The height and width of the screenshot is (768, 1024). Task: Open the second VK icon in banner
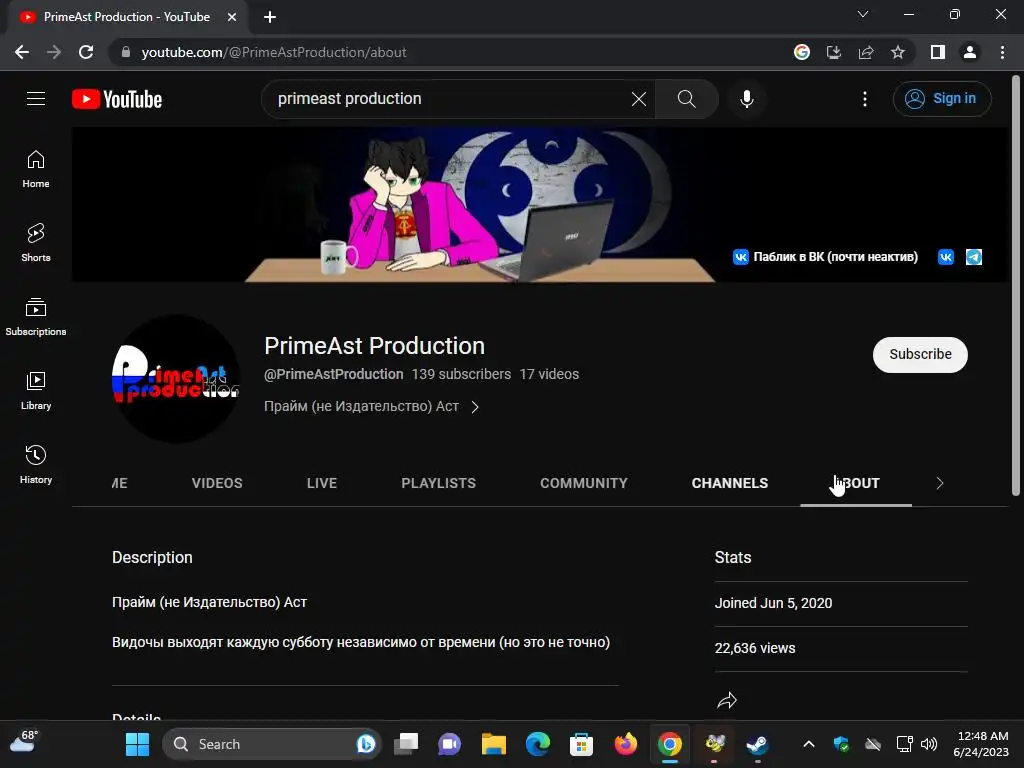point(946,257)
